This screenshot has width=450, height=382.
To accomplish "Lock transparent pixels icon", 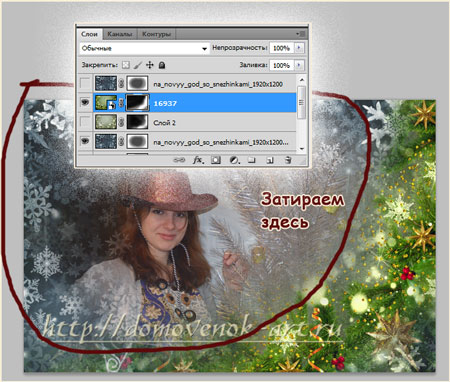I will click(x=126, y=65).
